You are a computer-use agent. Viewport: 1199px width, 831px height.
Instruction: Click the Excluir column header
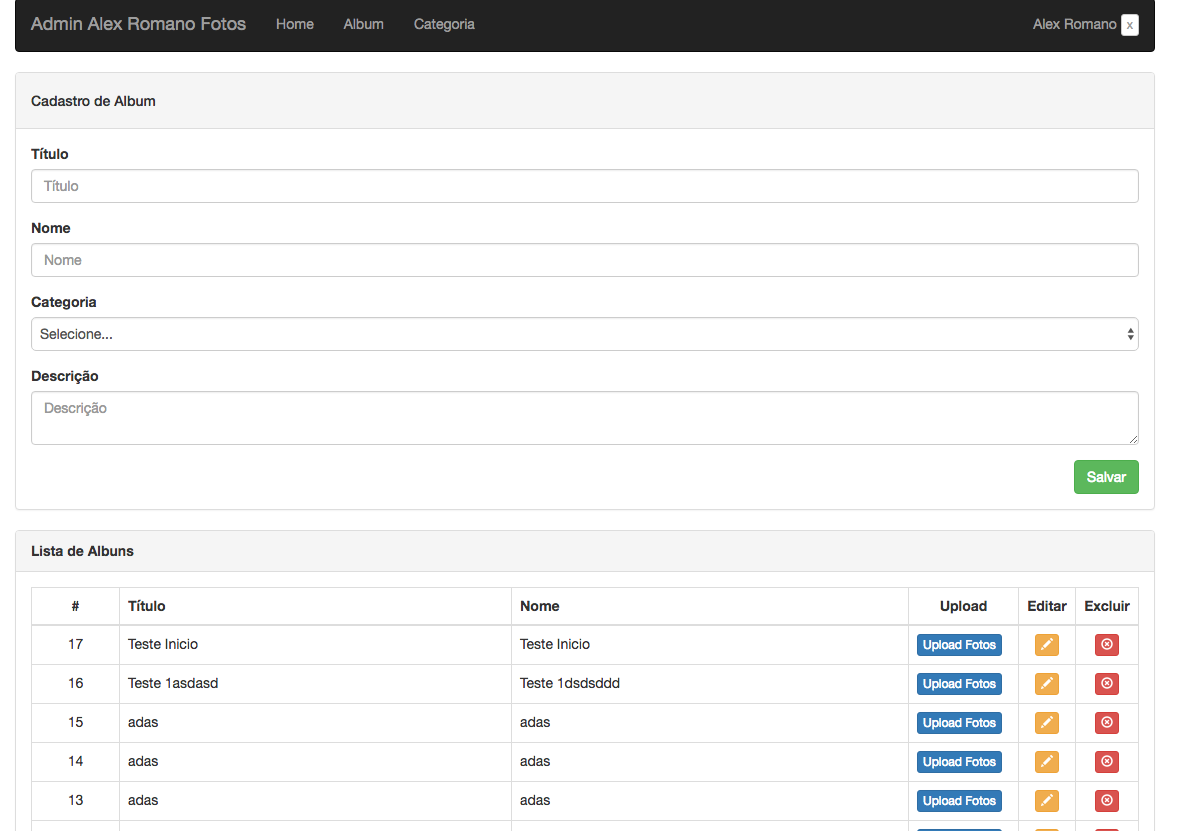pos(1106,606)
